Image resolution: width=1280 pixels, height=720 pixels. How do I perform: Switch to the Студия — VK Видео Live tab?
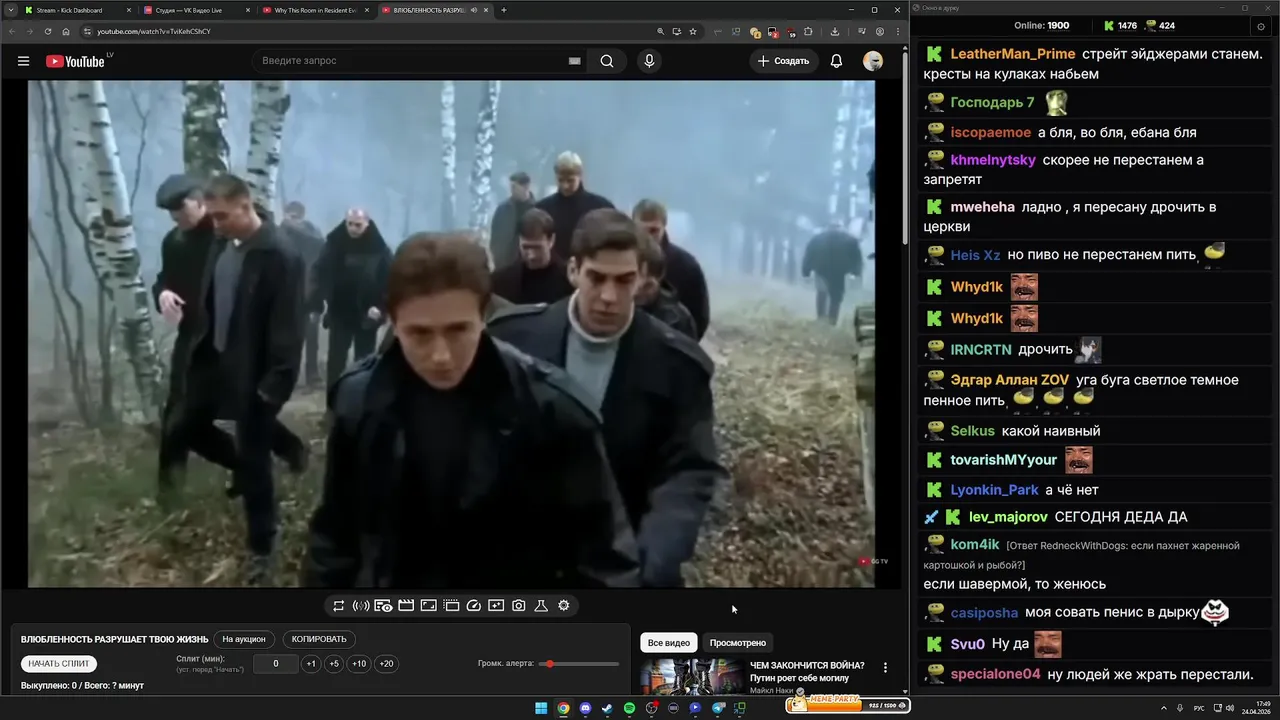click(195, 10)
